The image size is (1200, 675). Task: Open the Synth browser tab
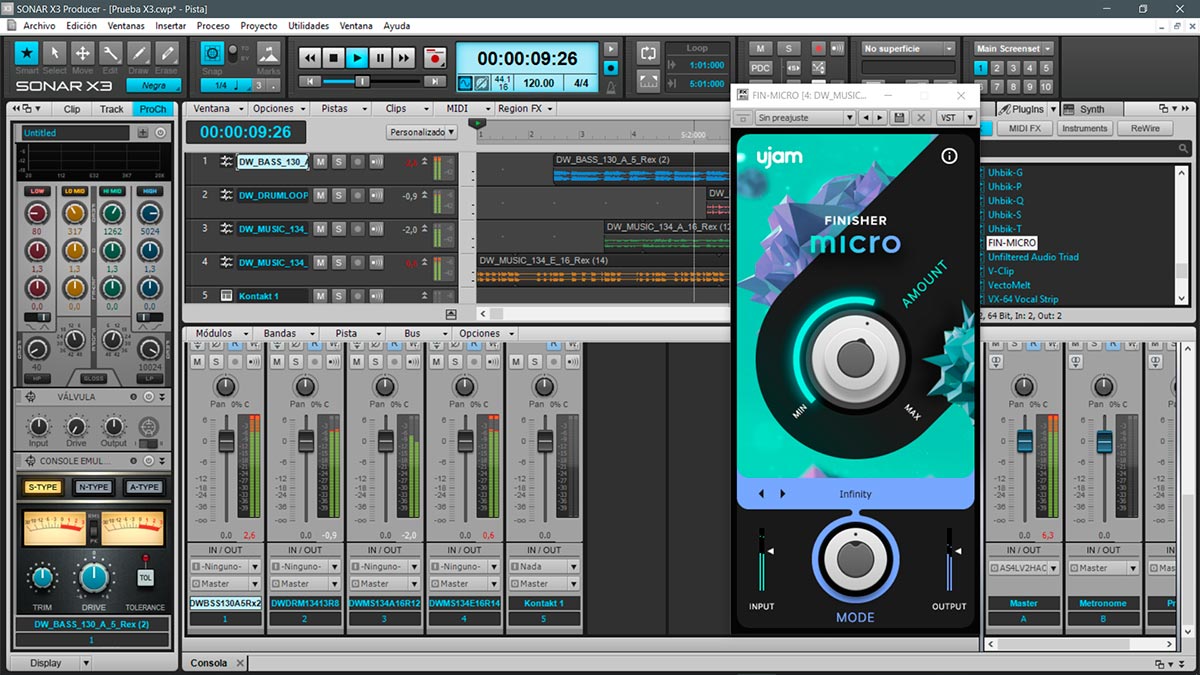click(1092, 109)
